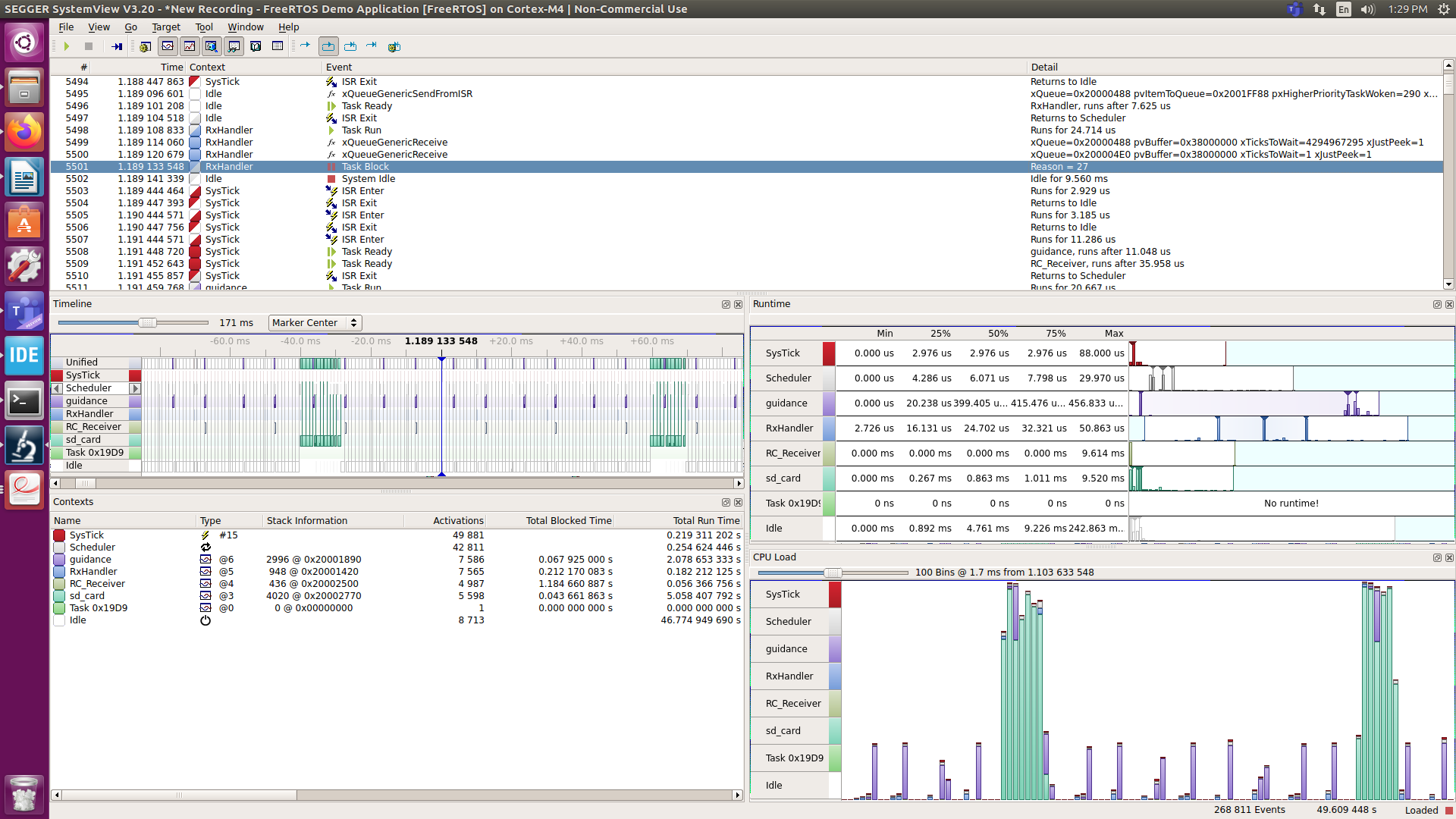Close the CPU Load panel
The height and width of the screenshot is (819, 1456).
click(x=1449, y=557)
